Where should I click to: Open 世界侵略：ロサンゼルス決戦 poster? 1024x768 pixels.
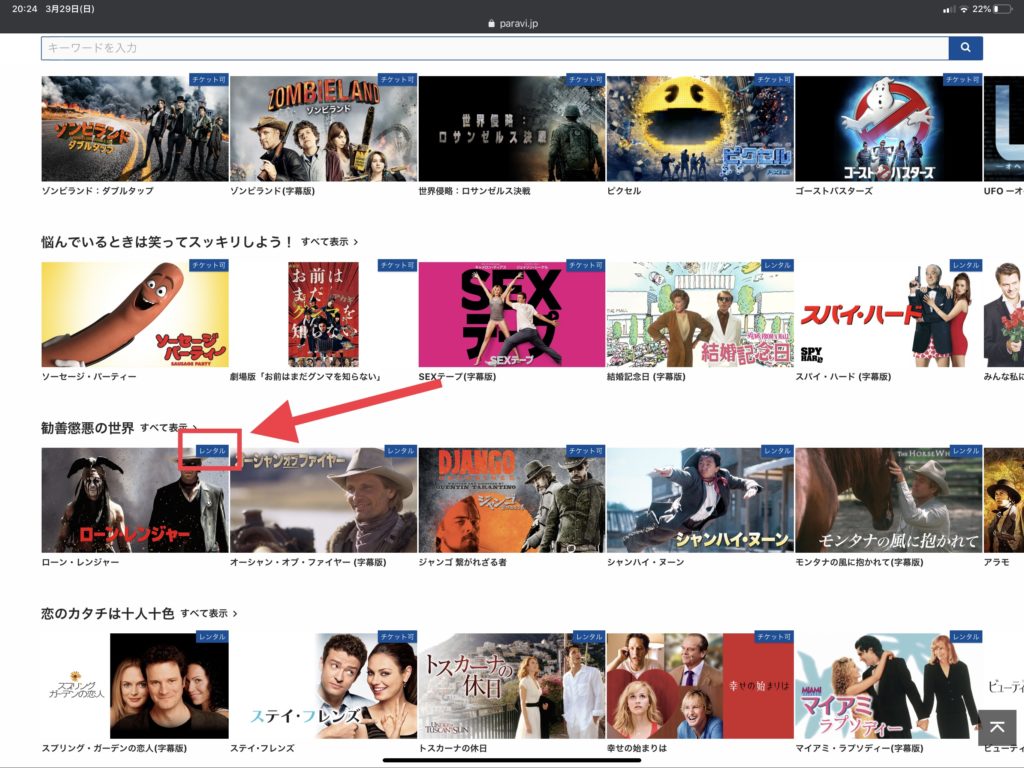(512, 129)
